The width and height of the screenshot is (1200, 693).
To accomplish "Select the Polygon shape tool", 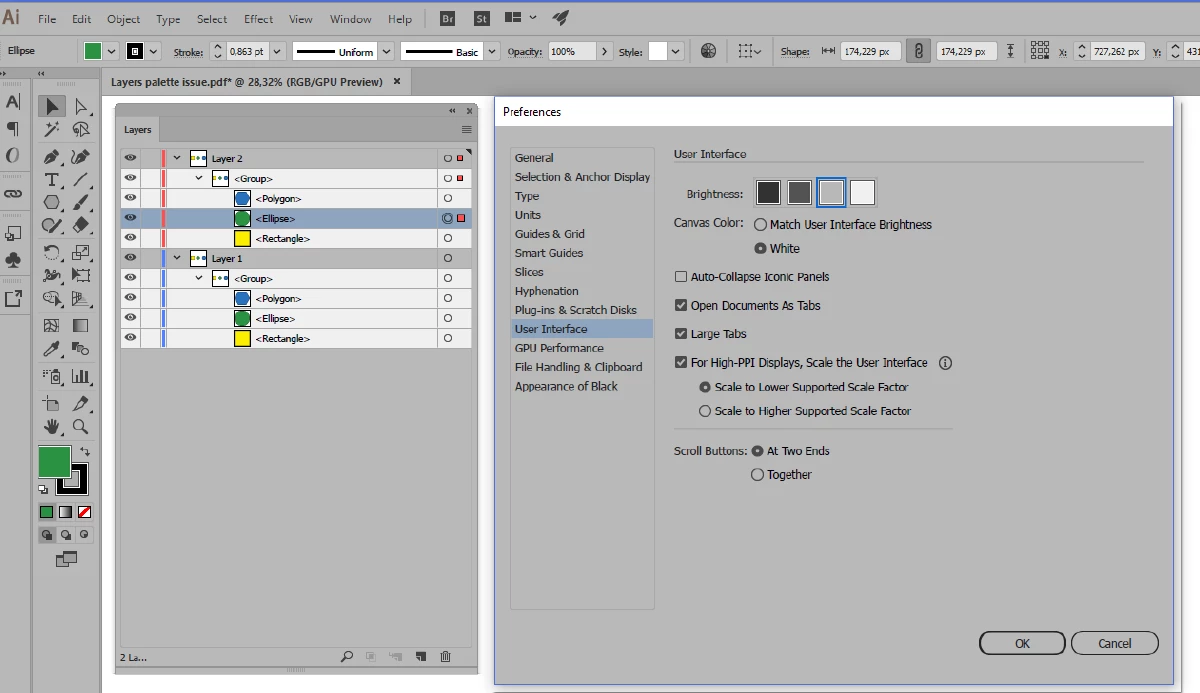I will pyautogui.click(x=52, y=203).
